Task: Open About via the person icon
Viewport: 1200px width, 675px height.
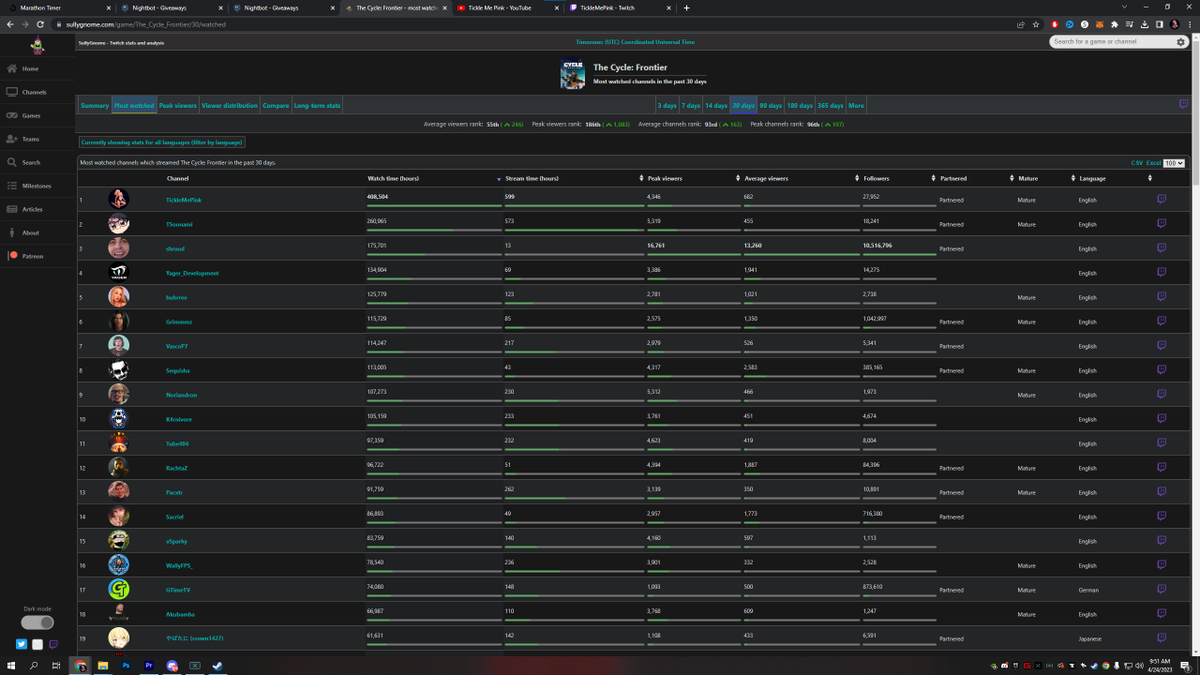Action: [12, 233]
